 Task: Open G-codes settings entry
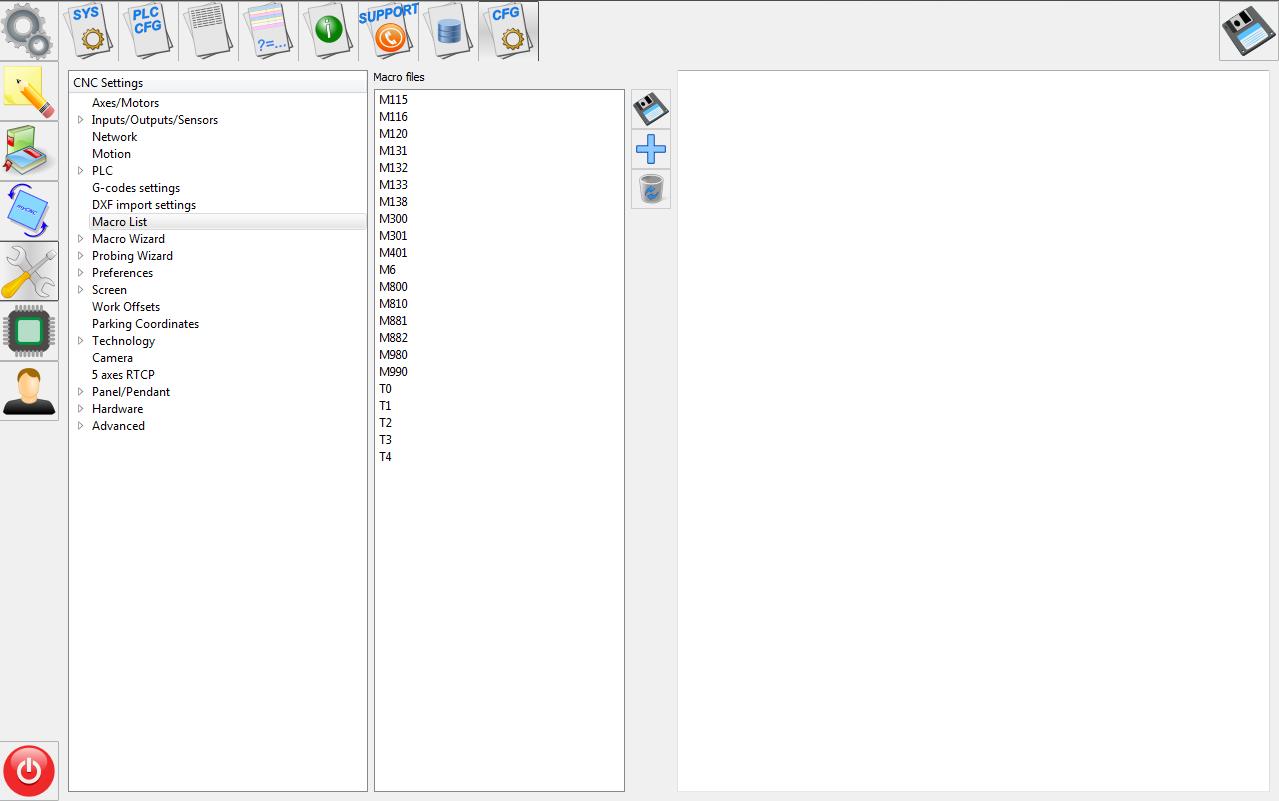click(x=136, y=188)
